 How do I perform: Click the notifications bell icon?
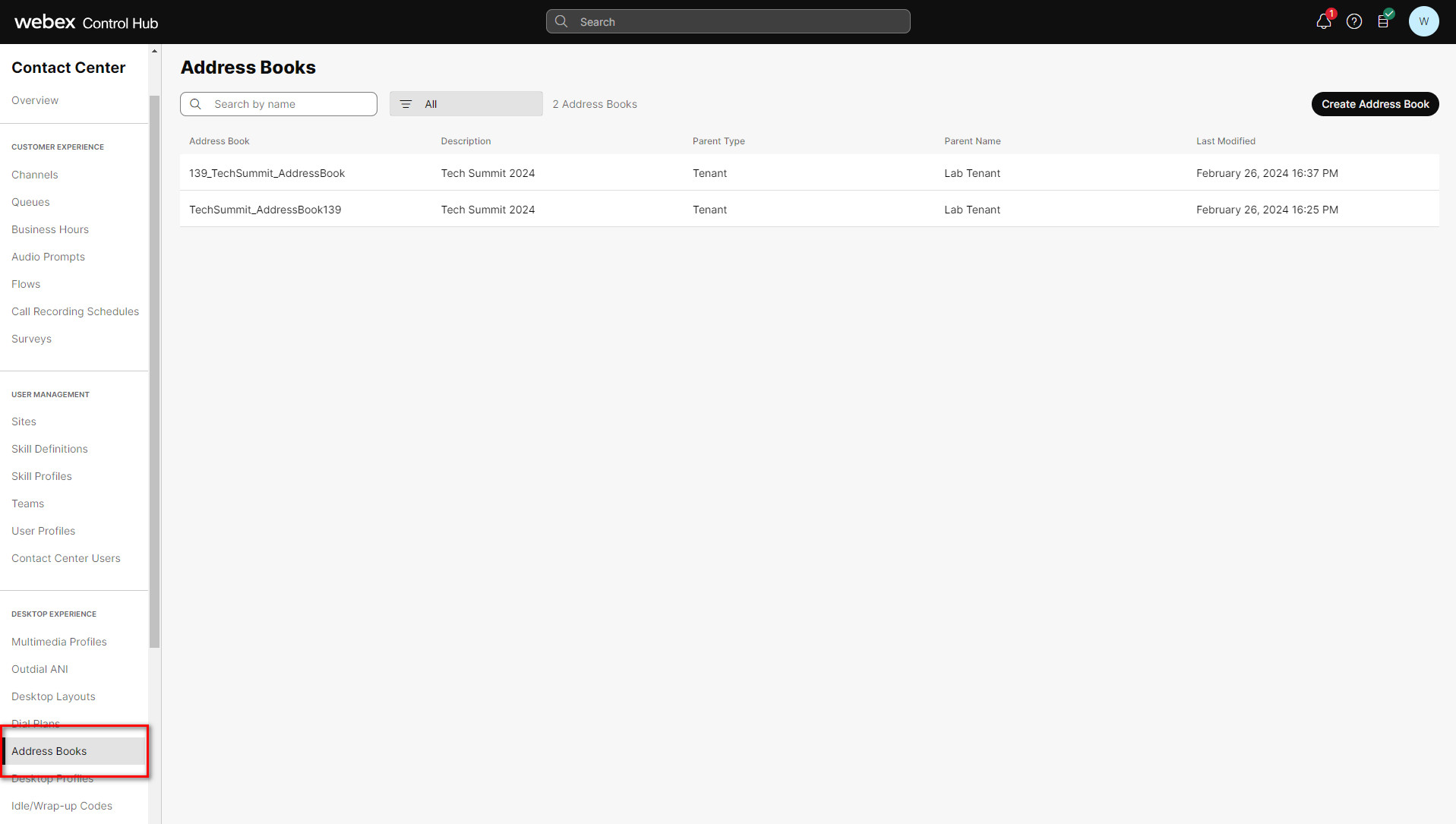coord(1323,22)
